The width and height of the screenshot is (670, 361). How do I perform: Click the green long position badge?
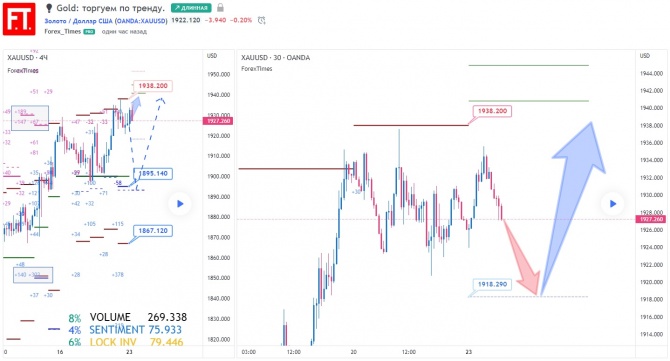pyautogui.click(x=191, y=8)
